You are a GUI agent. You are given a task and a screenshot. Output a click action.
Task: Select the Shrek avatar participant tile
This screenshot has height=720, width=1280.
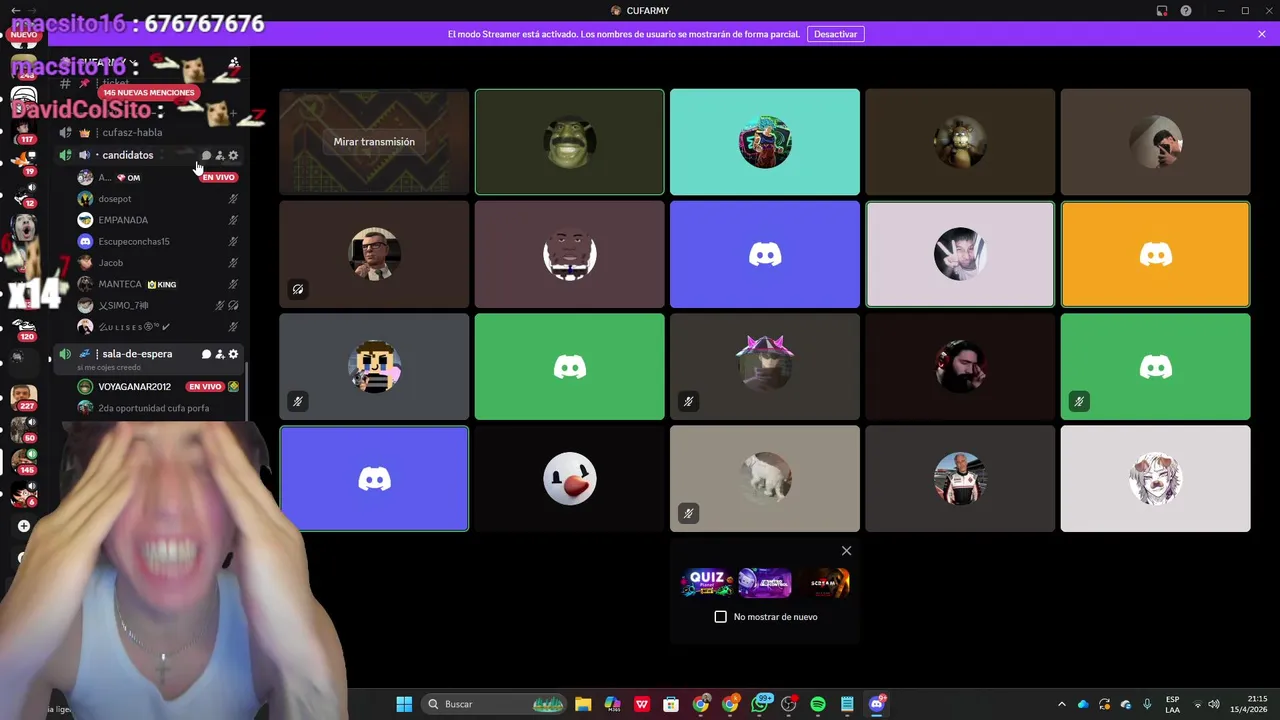(x=569, y=142)
